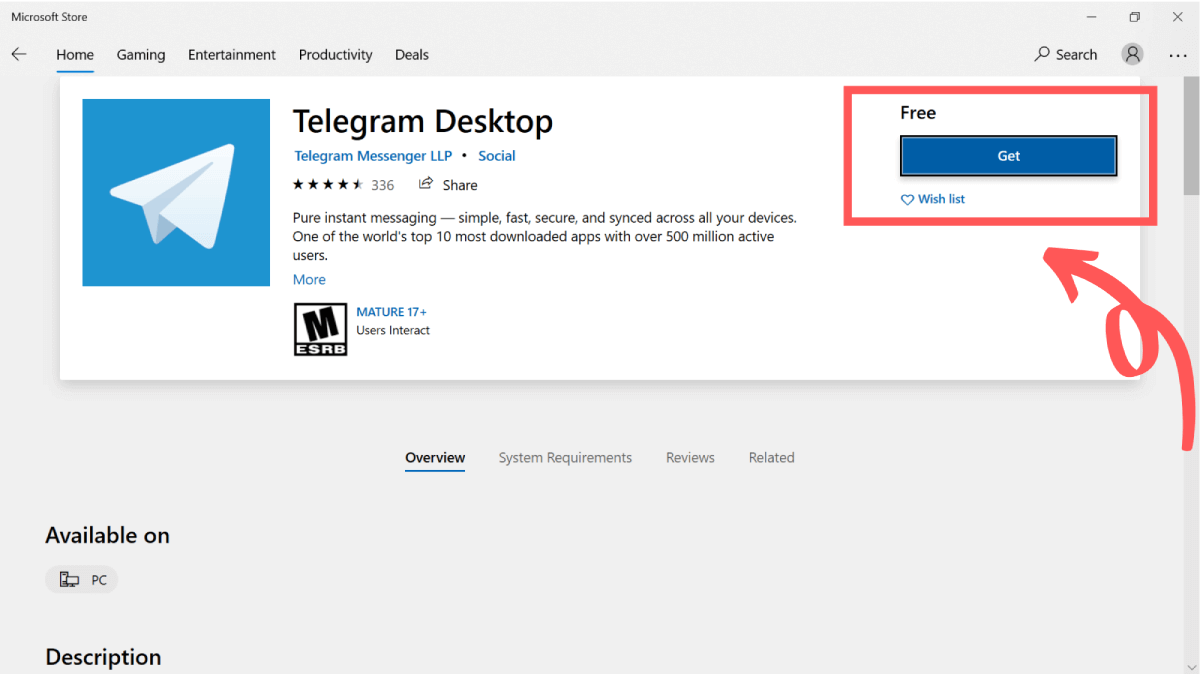Restore the Microsoft Store window size
The image size is (1200, 674).
click(x=1134, y=17)
